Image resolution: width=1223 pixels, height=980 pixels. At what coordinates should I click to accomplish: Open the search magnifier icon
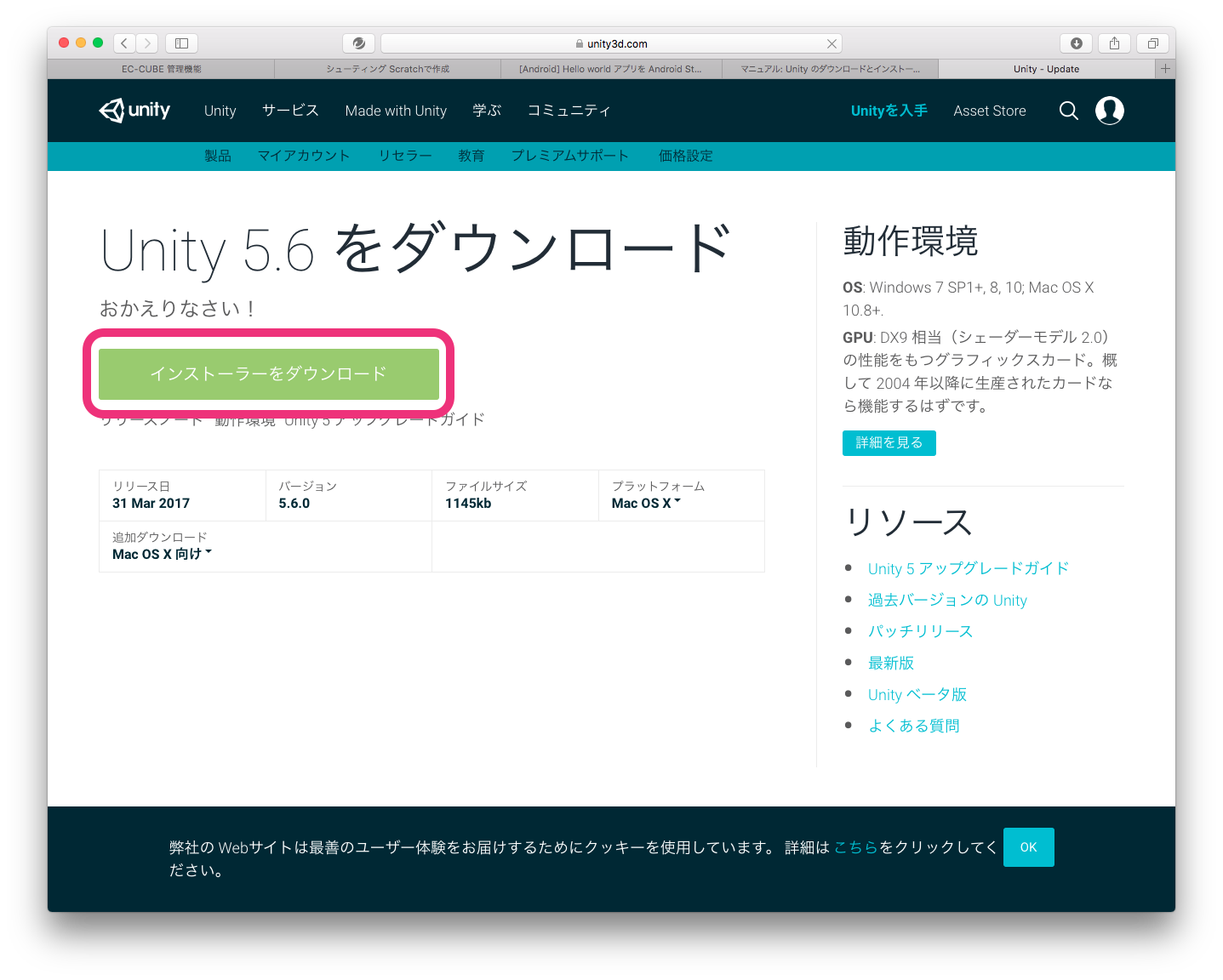tap(1068, 111)
